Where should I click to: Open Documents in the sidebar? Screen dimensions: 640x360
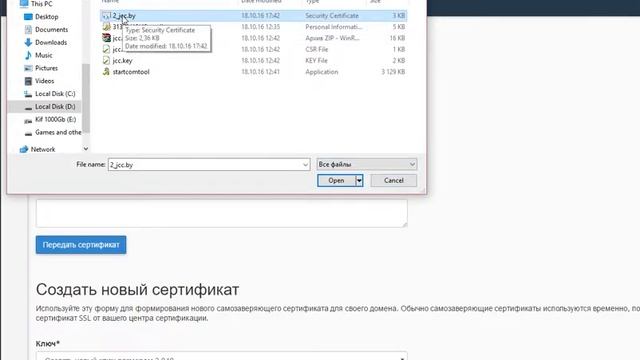click(51, 29)
